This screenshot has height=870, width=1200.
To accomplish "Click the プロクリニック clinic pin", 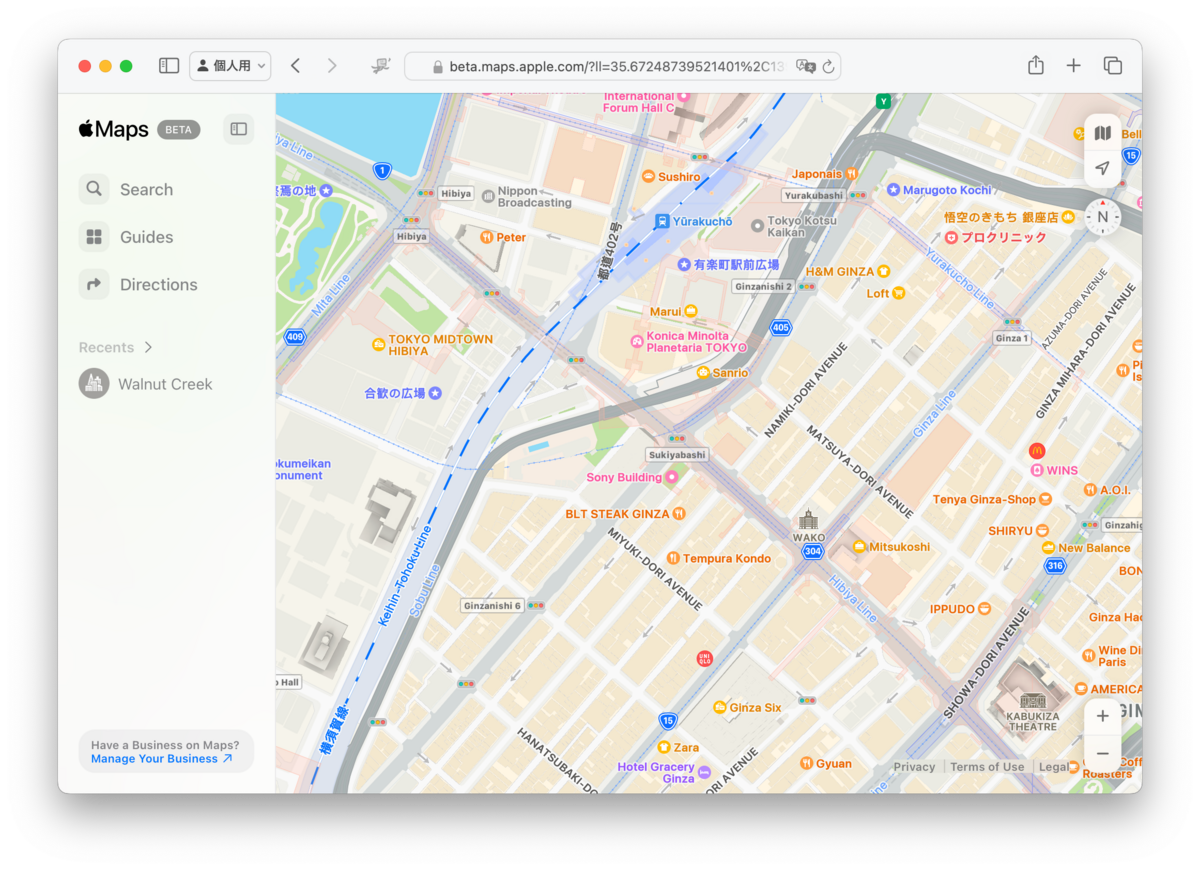I will coord(951,237).
